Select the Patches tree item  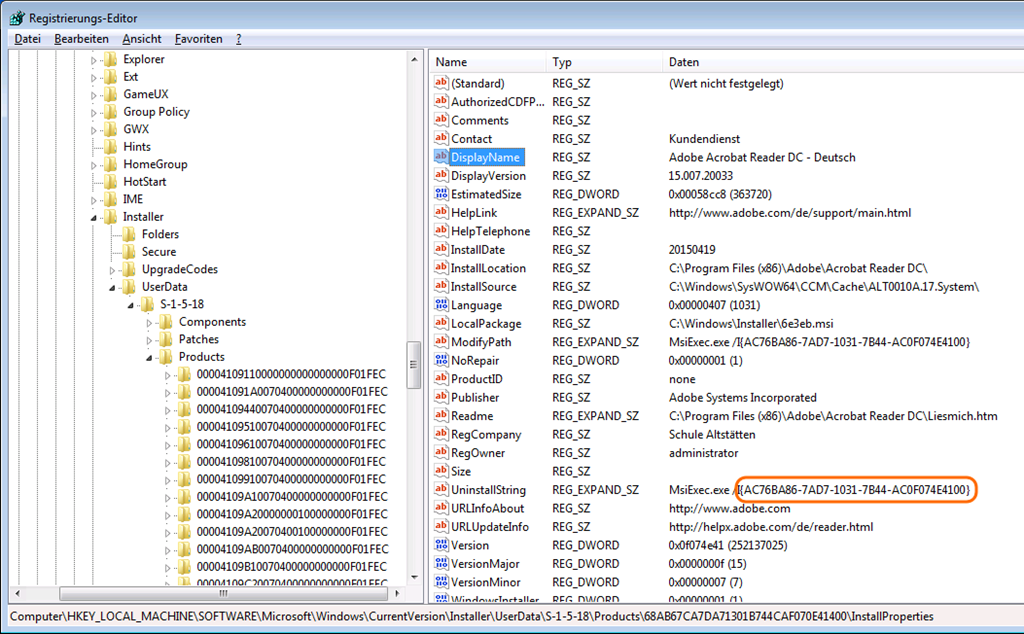[198, 339]
